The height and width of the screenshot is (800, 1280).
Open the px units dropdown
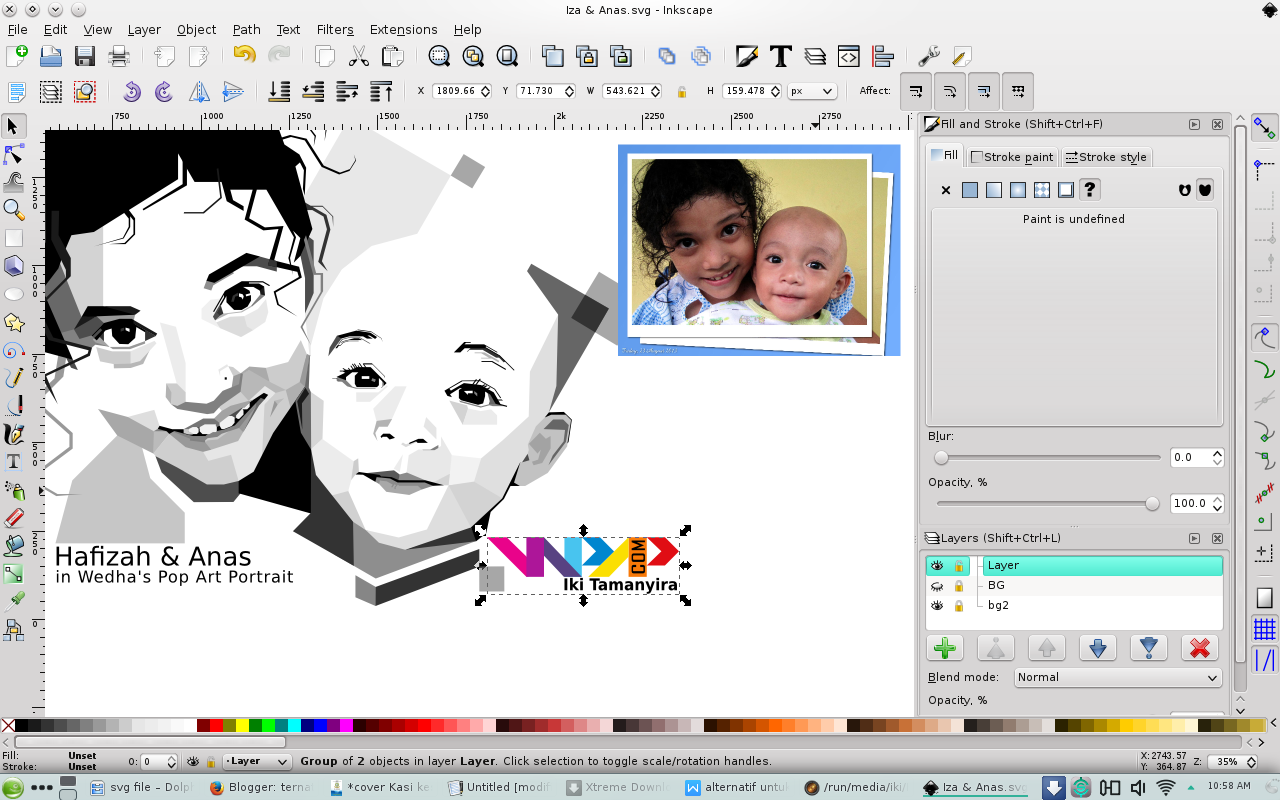pos(812,91)
